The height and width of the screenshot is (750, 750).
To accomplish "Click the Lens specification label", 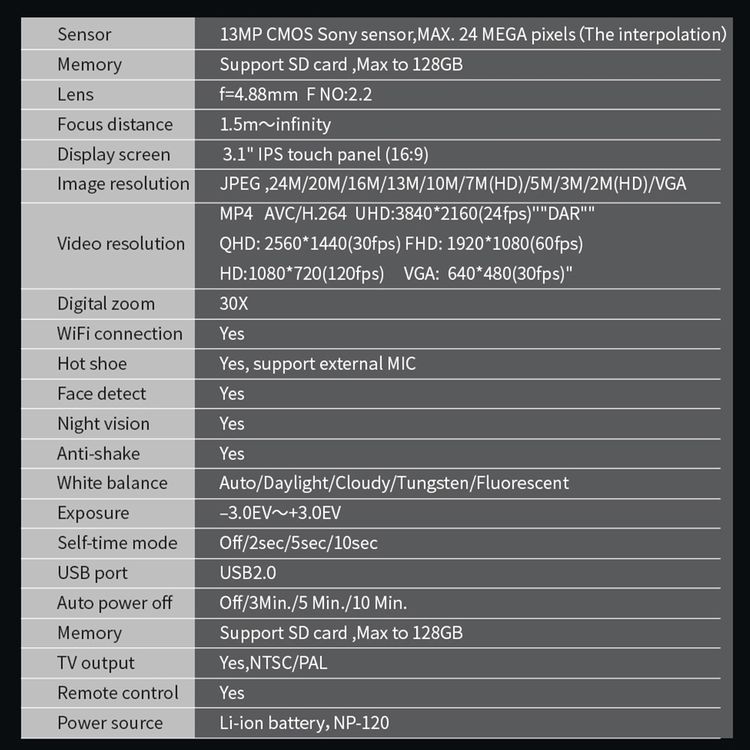I will pos(76,94).
